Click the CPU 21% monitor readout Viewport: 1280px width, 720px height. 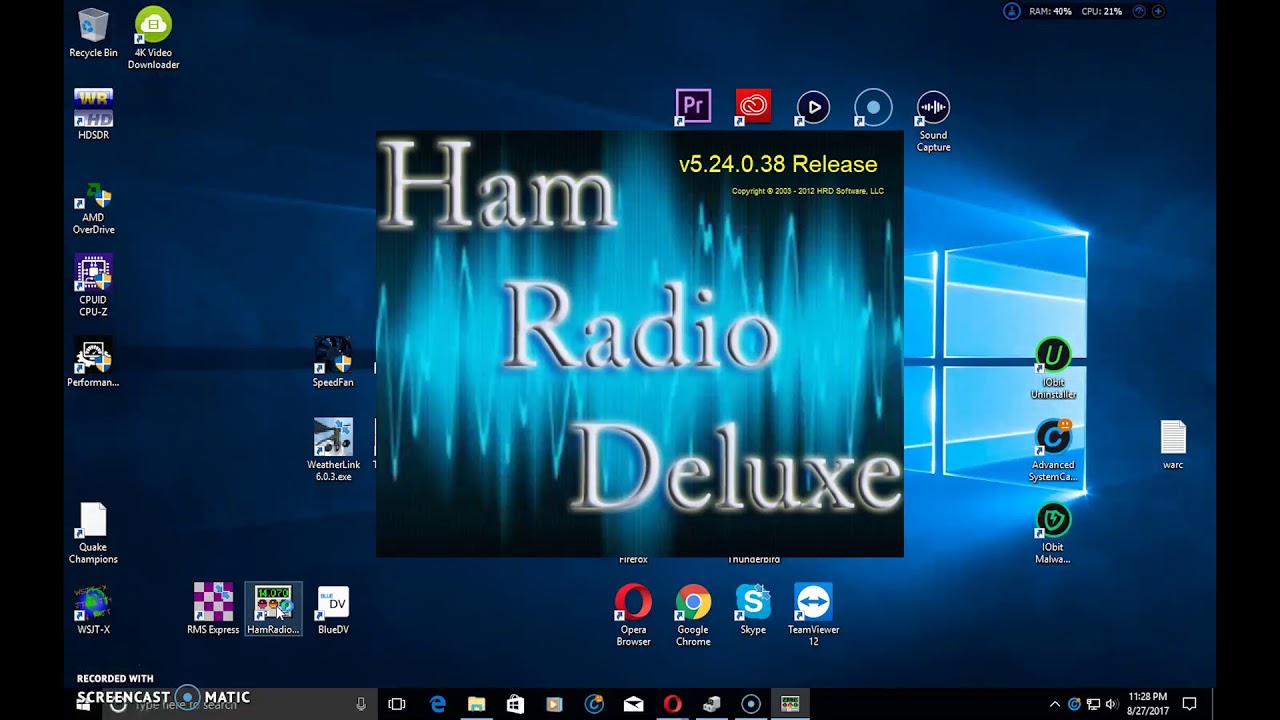pos(1102,12)
